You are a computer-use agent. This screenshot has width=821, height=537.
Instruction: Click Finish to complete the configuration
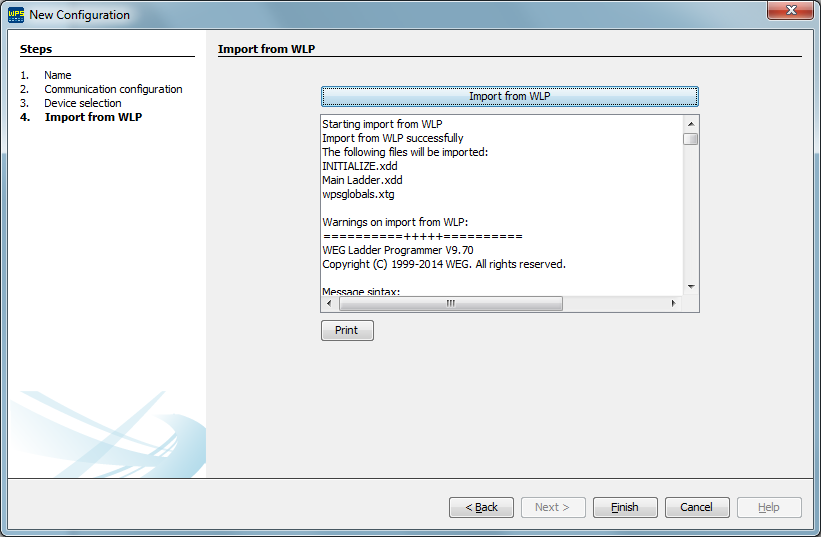[625, 507]
